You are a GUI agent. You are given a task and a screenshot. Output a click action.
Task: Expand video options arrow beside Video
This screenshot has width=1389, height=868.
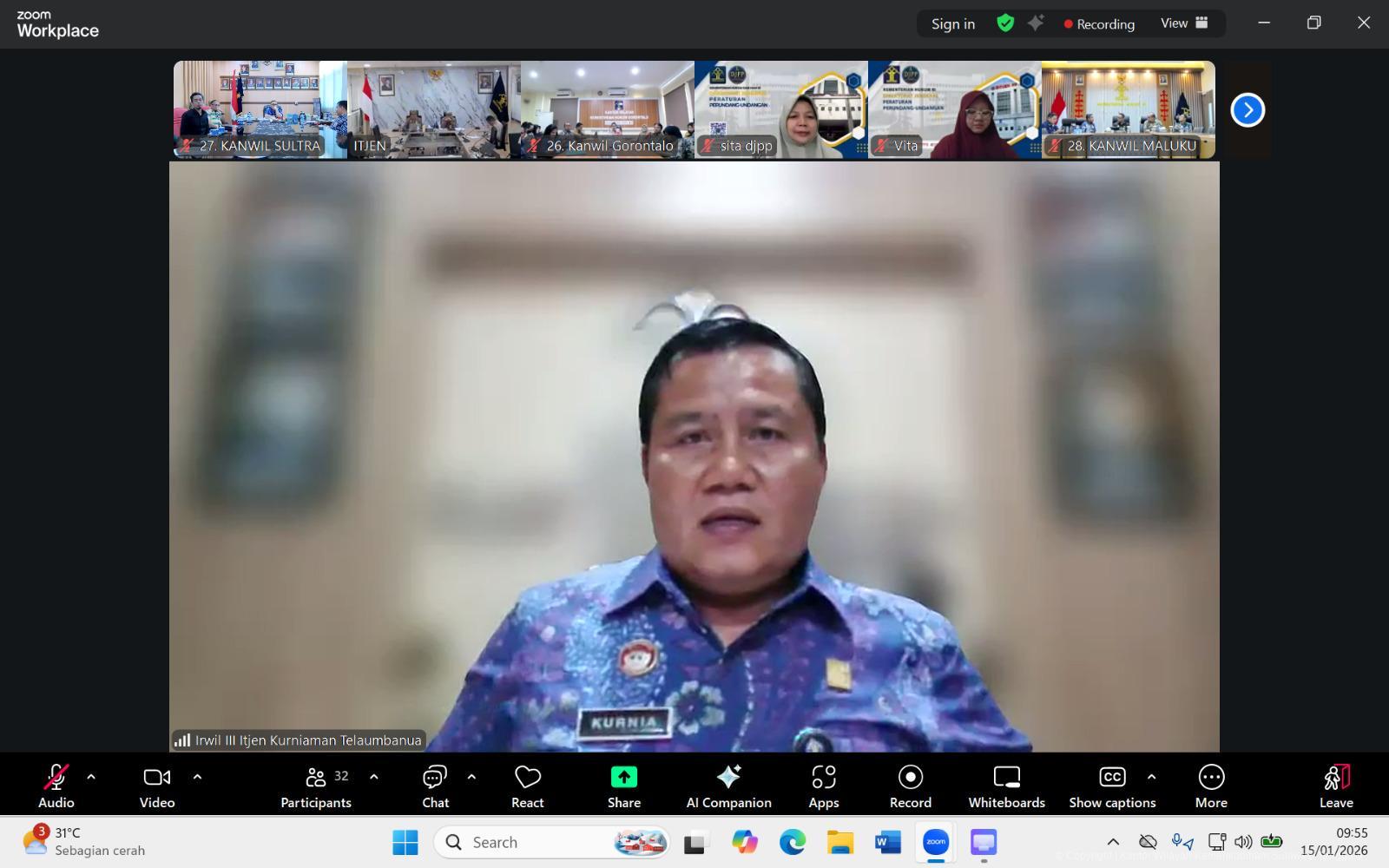point(197,777)
